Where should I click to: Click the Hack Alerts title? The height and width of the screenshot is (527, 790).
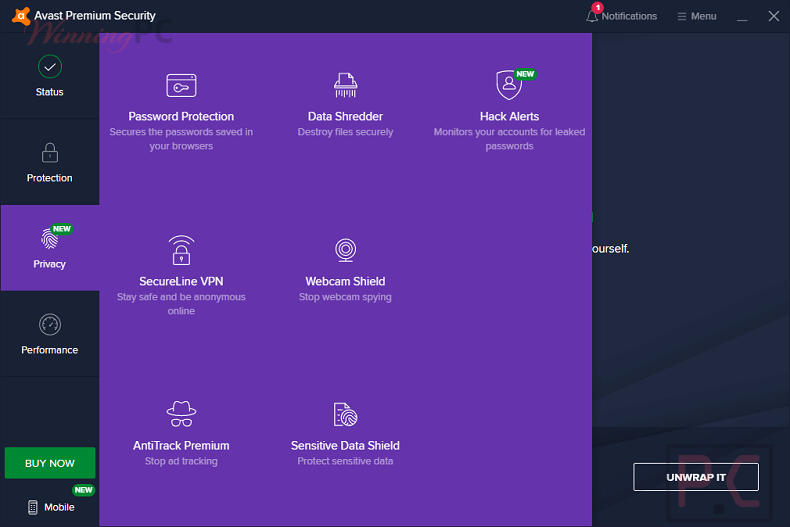(x=509, y=116)
